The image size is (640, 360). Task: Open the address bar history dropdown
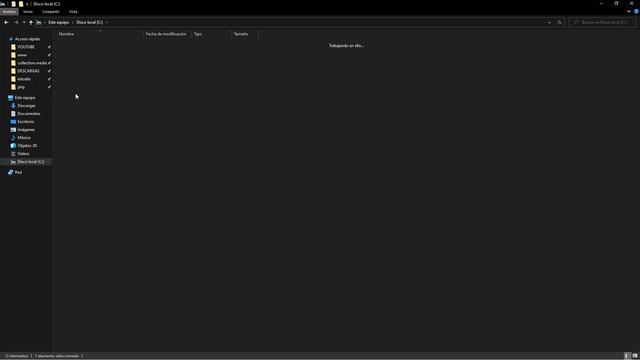pyautogui.click(x=549, y=22)
